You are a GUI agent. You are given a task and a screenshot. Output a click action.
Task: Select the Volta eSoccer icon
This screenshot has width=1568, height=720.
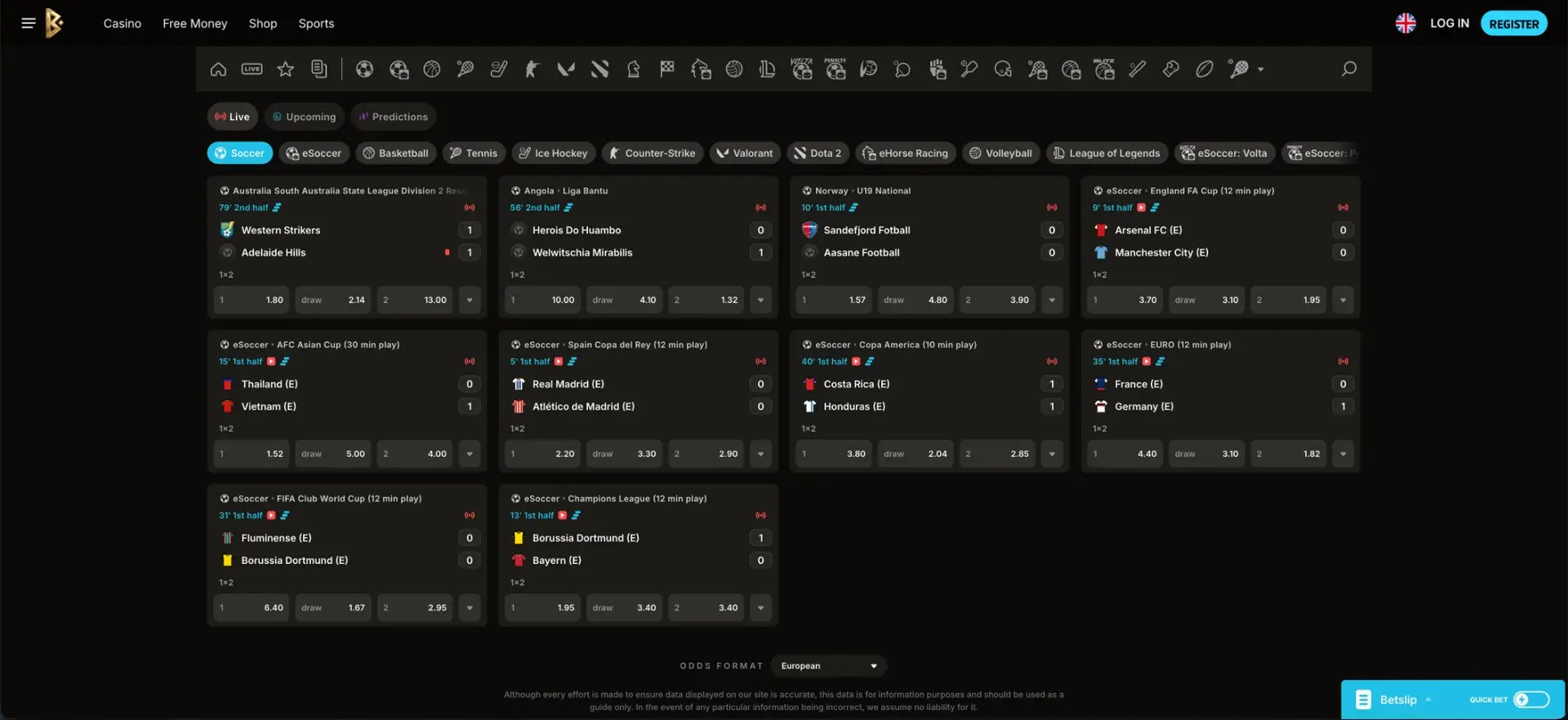point(801,69)
